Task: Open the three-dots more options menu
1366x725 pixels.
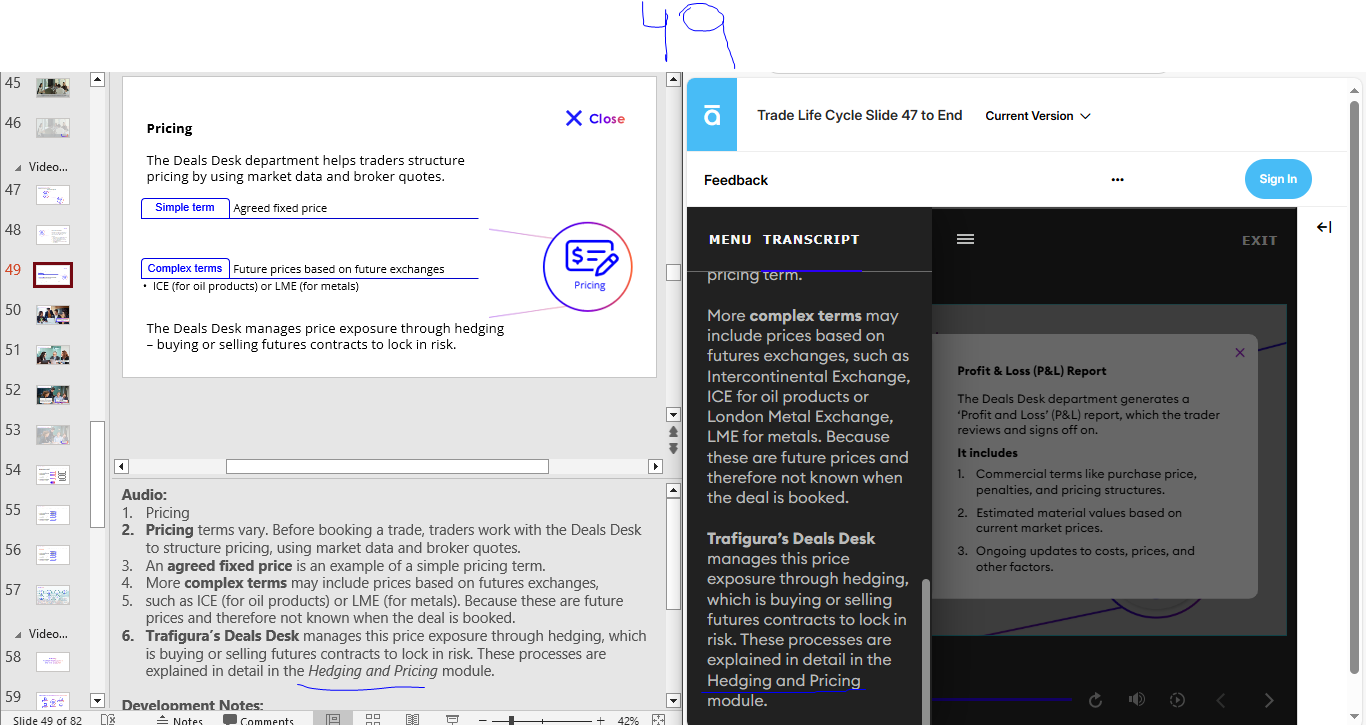Action: (x=1117, y=180)
